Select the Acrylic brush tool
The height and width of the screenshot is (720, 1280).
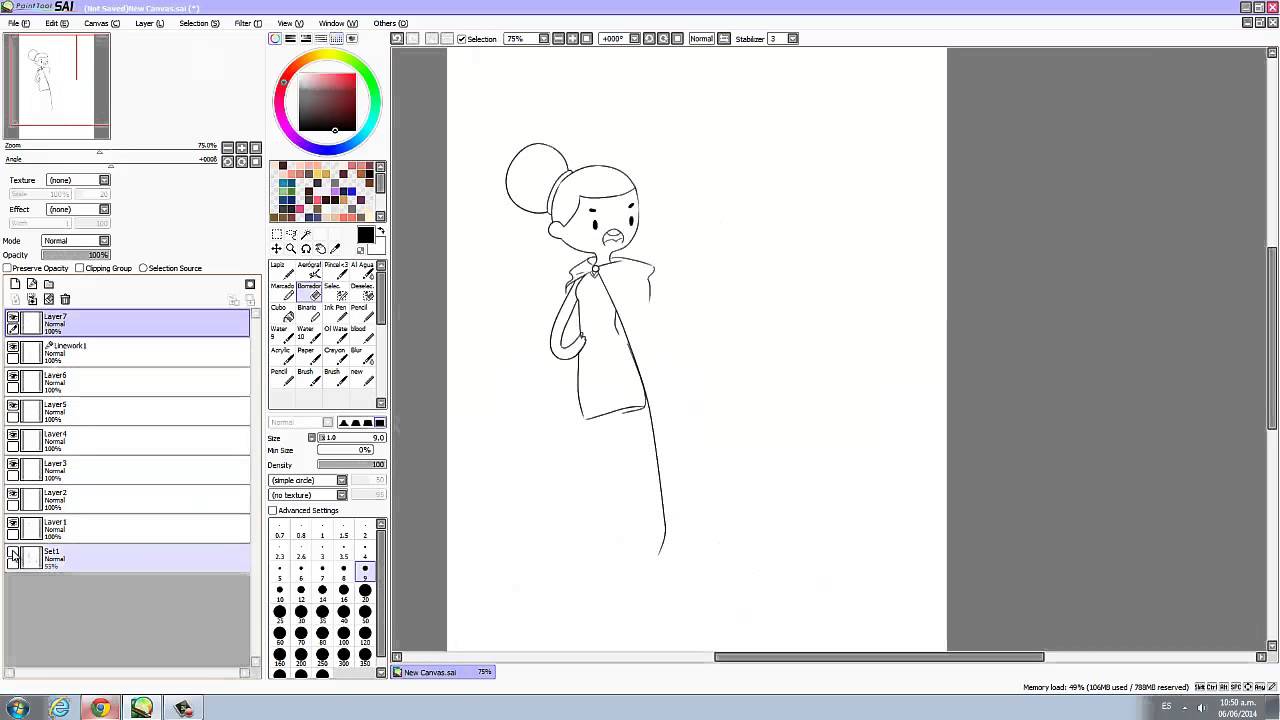click(282, 356)
